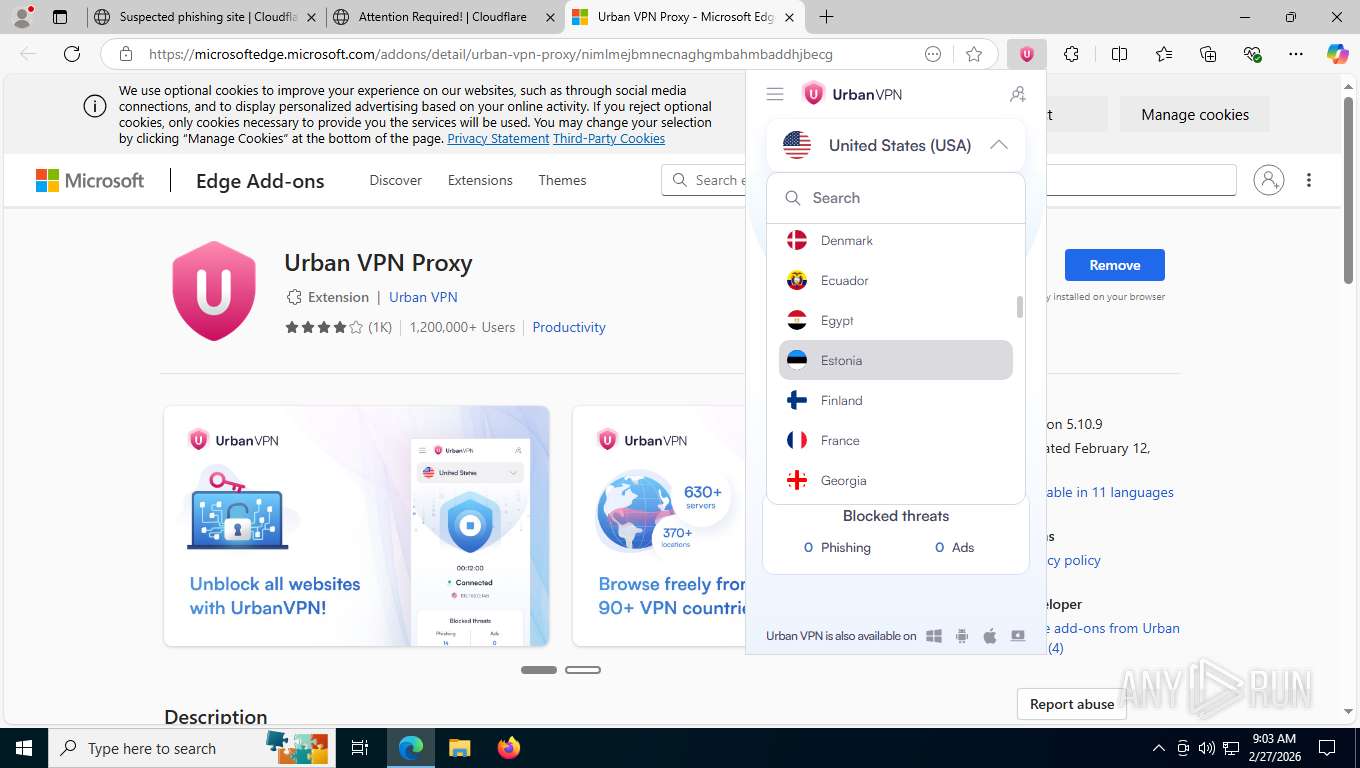Viewport: 1360px width, 768px height.
Task: Select the Urban VPN Proxy browser tab
Action: (x=683, y=17)
